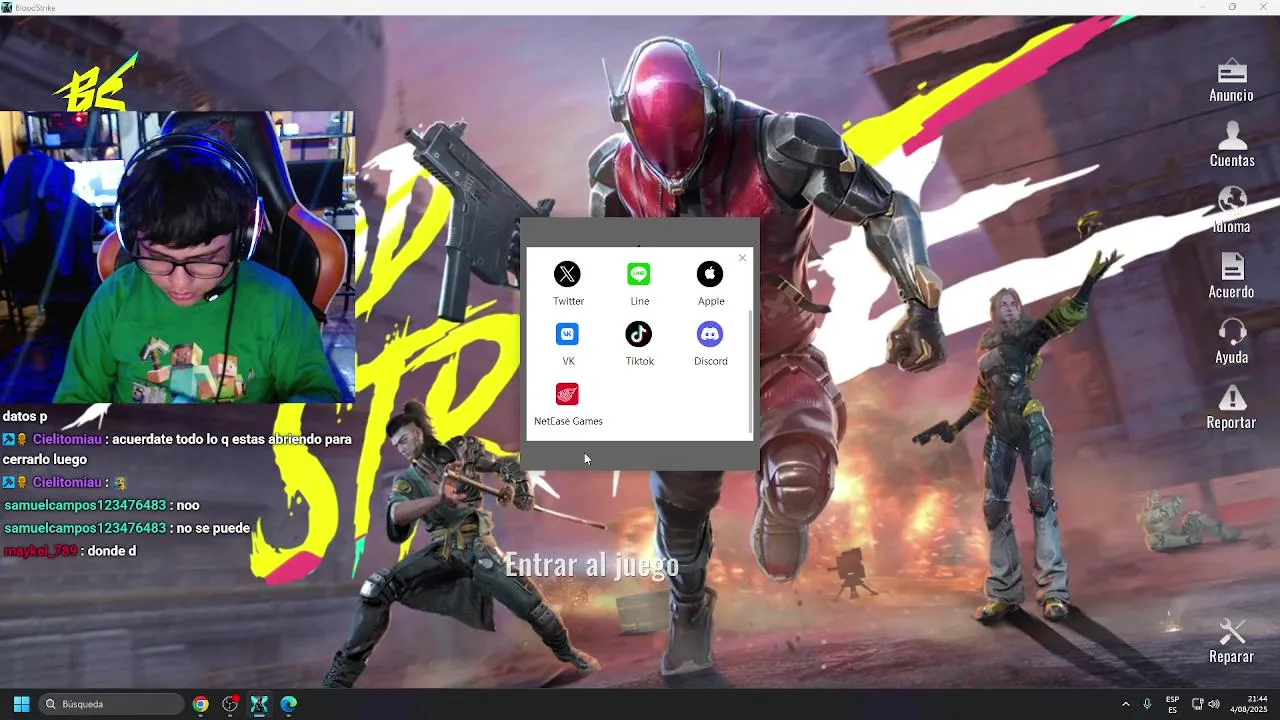Switch to BloodStrike taskbar icon

(259, 704)
